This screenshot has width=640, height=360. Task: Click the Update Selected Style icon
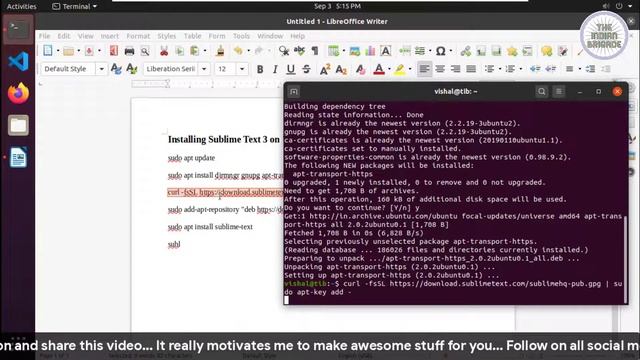coord(116,69)
